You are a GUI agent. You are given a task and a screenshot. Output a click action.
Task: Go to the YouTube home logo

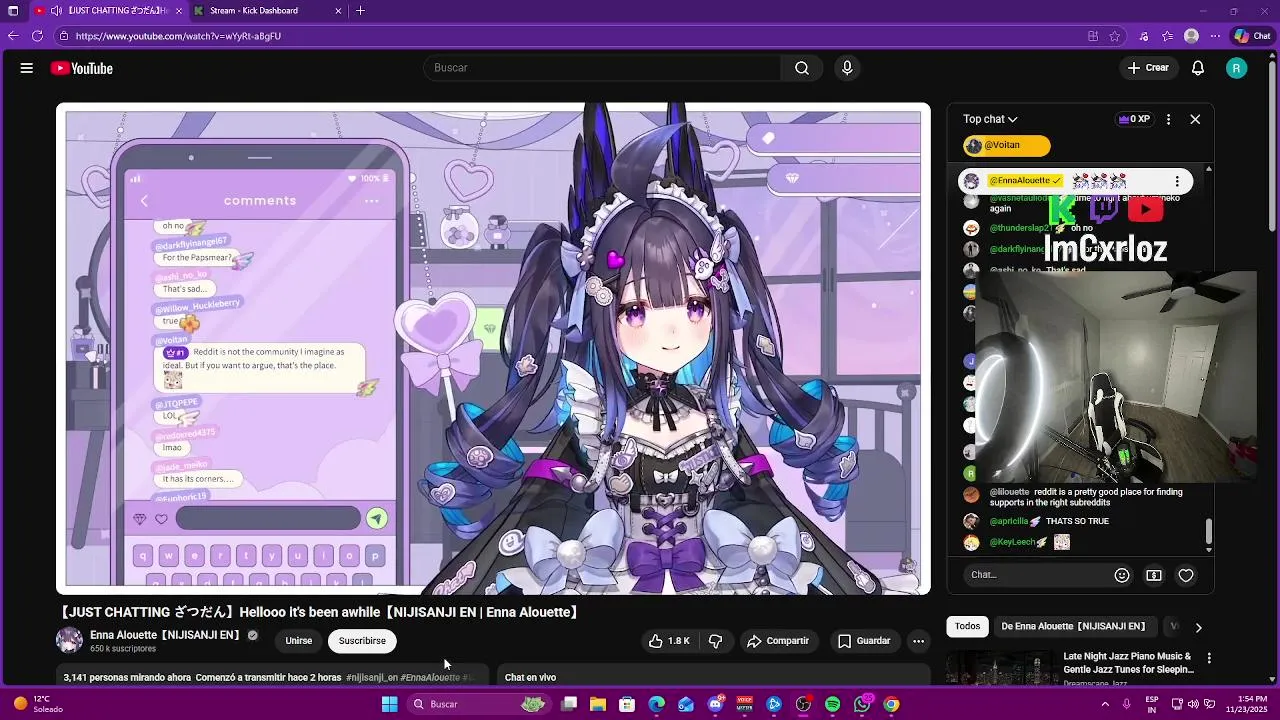point(82,68)
